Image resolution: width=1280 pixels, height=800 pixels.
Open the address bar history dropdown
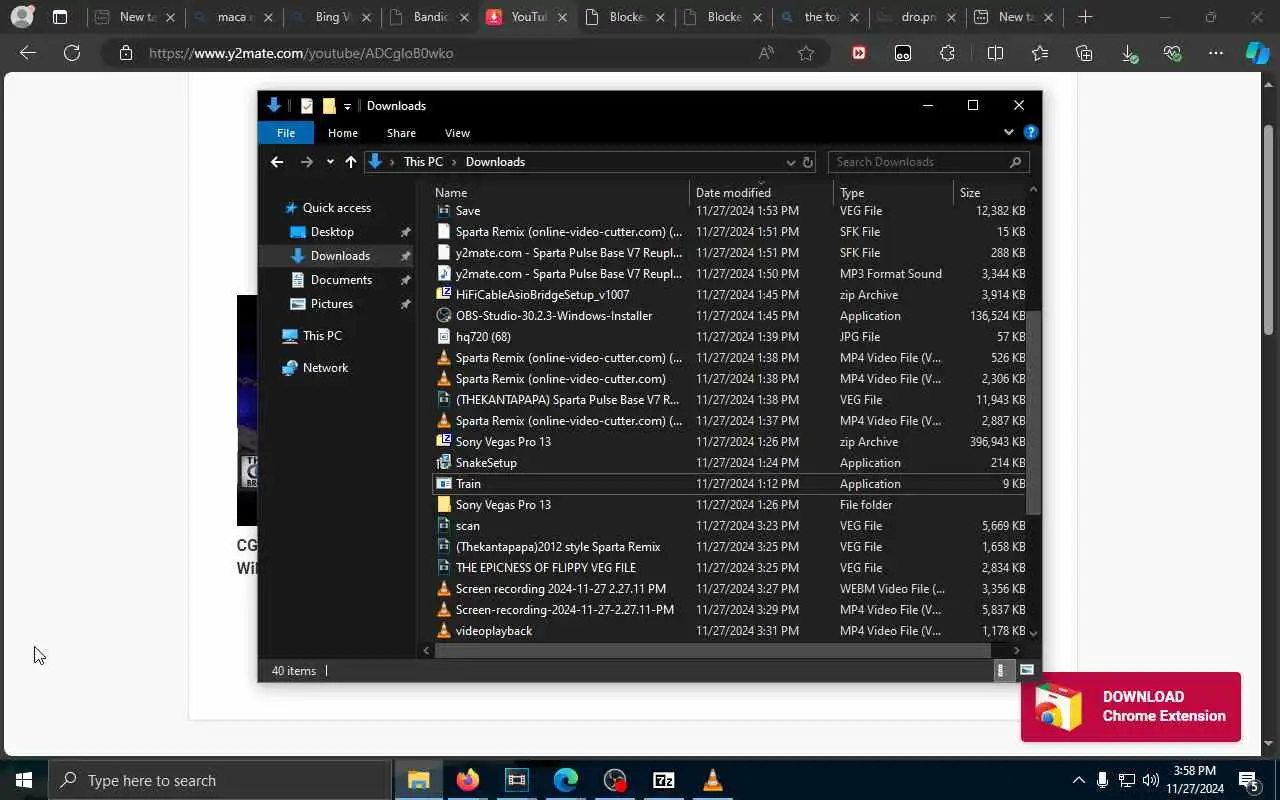pyautogui.click(x=790, y=162)
